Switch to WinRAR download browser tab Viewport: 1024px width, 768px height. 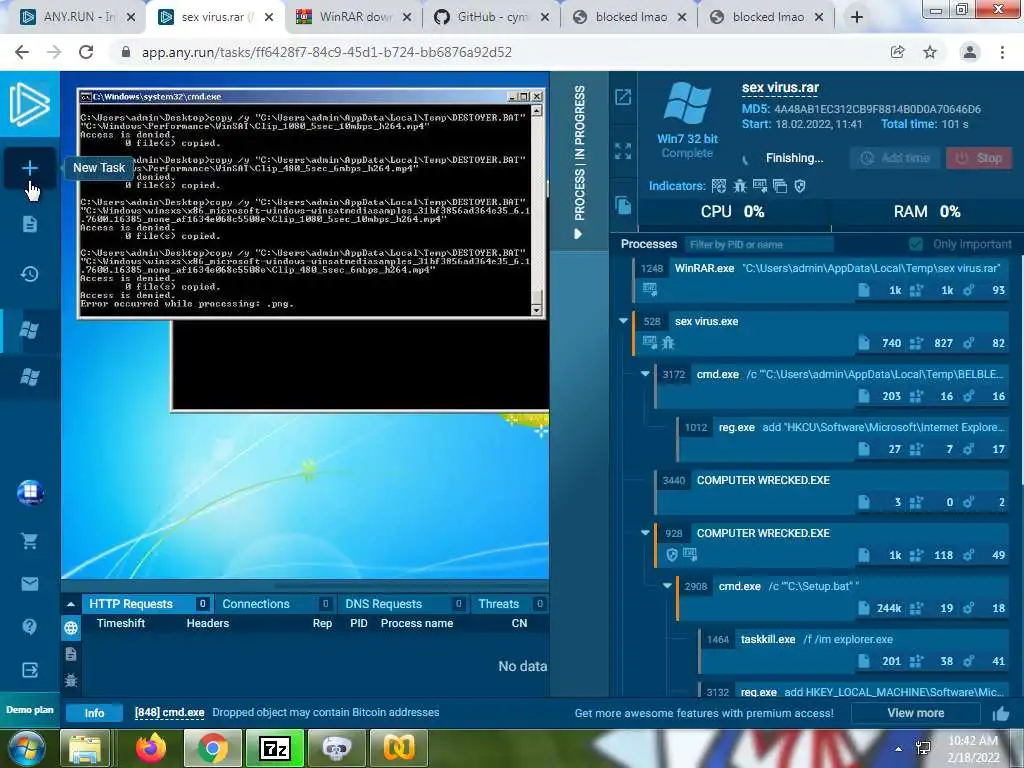(x=353, y=17)
